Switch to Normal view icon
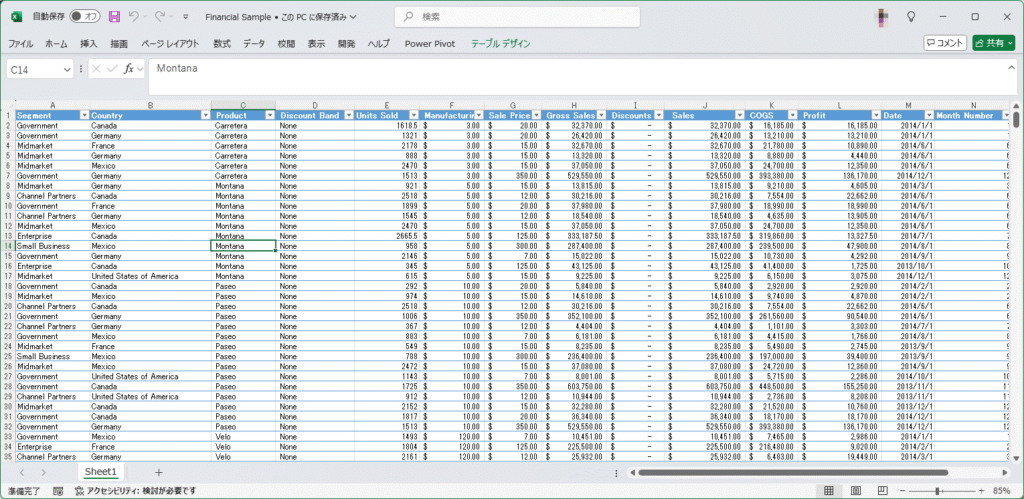The image size is (1024, 499). (x=829, y=491)
